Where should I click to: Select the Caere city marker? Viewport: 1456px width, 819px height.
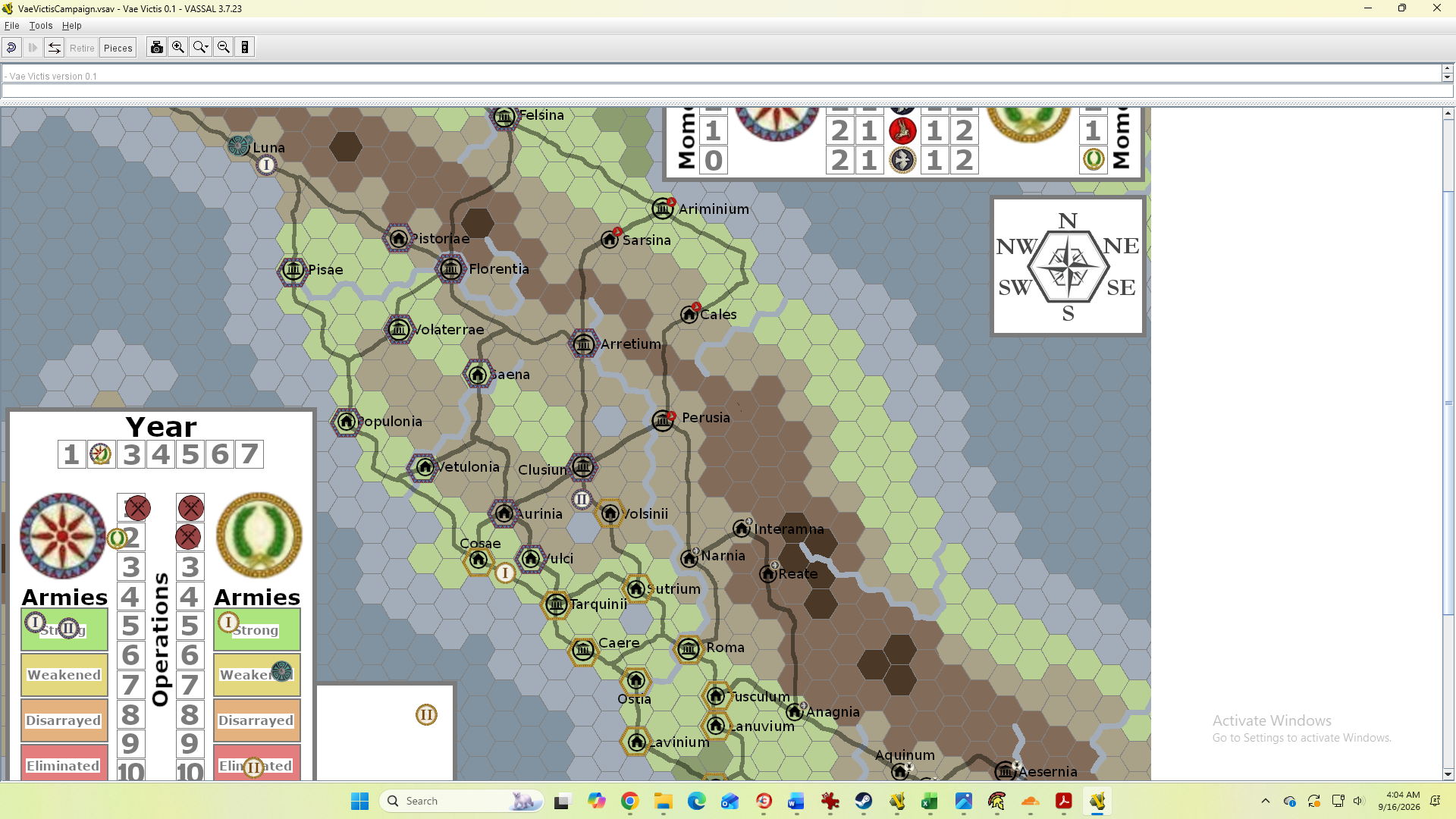point(583,651)
